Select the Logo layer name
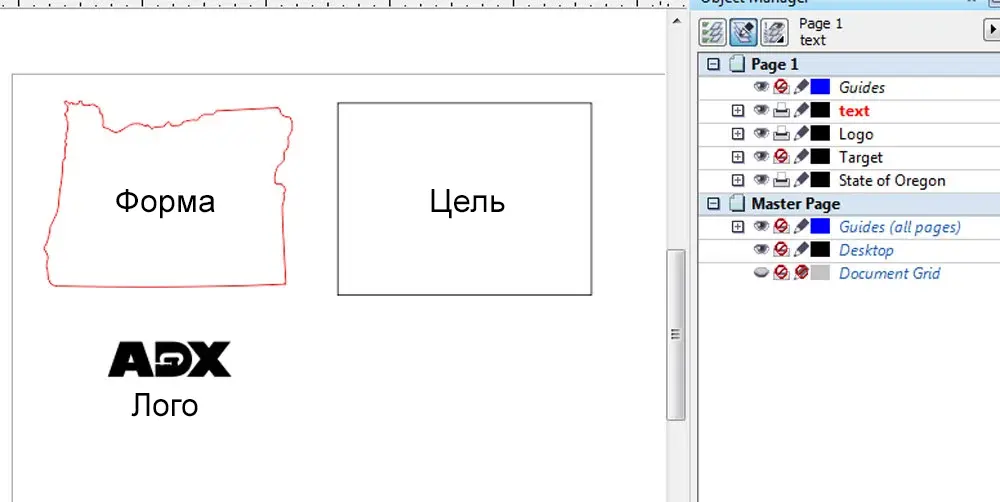 (x=856, y=134)
